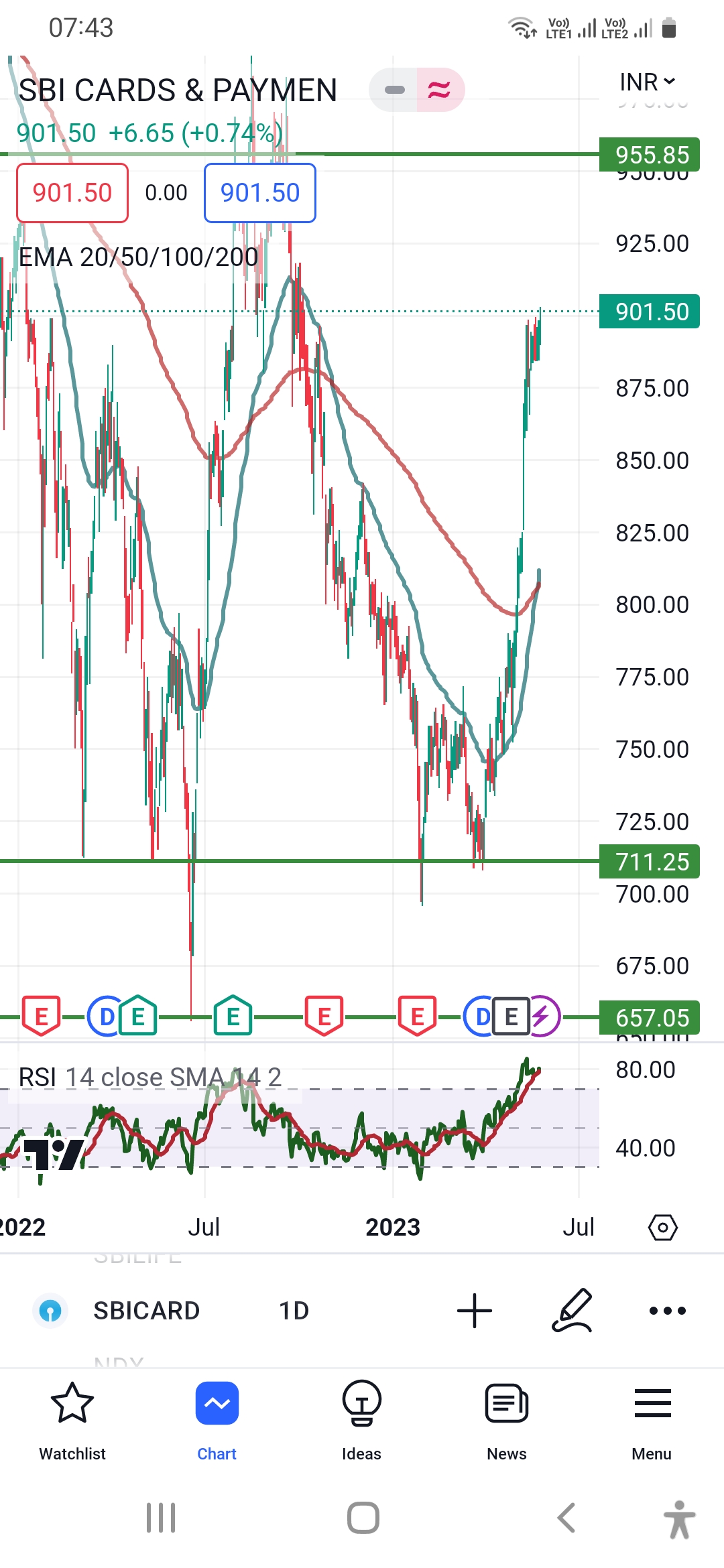The width and height of the screenshot is (724, 1568).
Task: Tap the green E marker beside first D
Action: point(138,1015)
